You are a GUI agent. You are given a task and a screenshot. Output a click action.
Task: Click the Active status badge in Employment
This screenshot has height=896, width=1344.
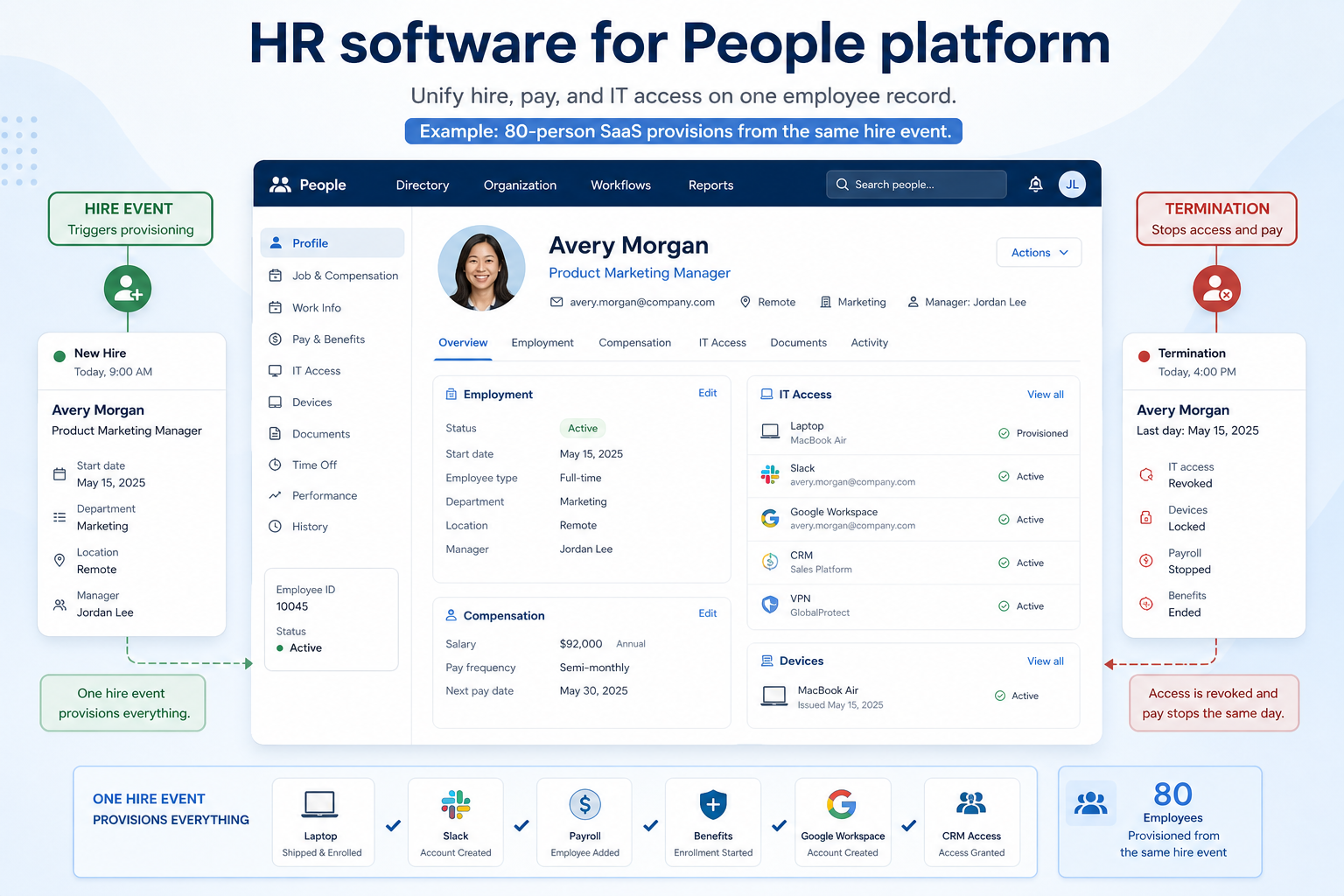pyautogui.click(x=583, y=429)
